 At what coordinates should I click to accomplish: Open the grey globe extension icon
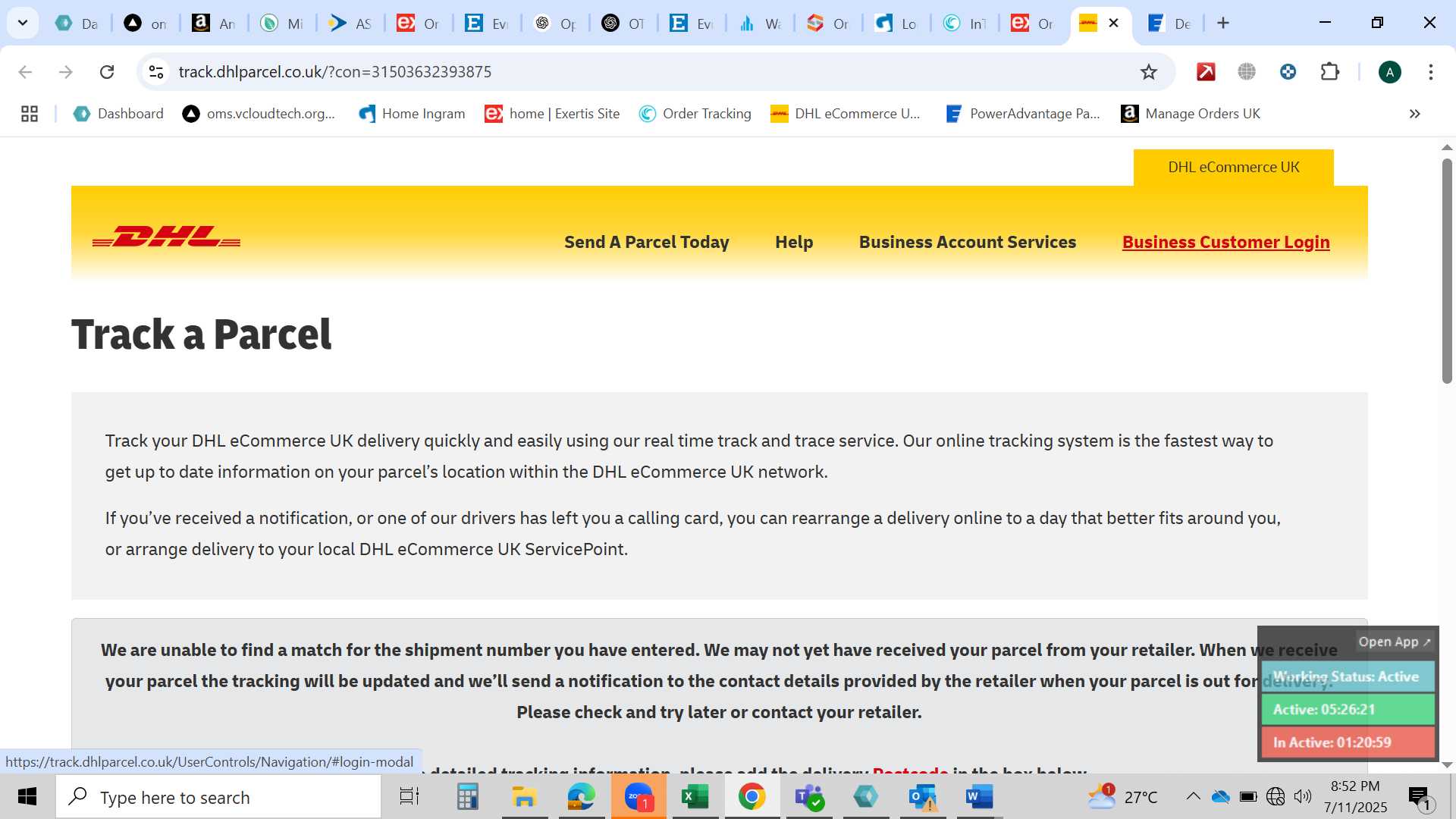click(x=1247, y=72)
